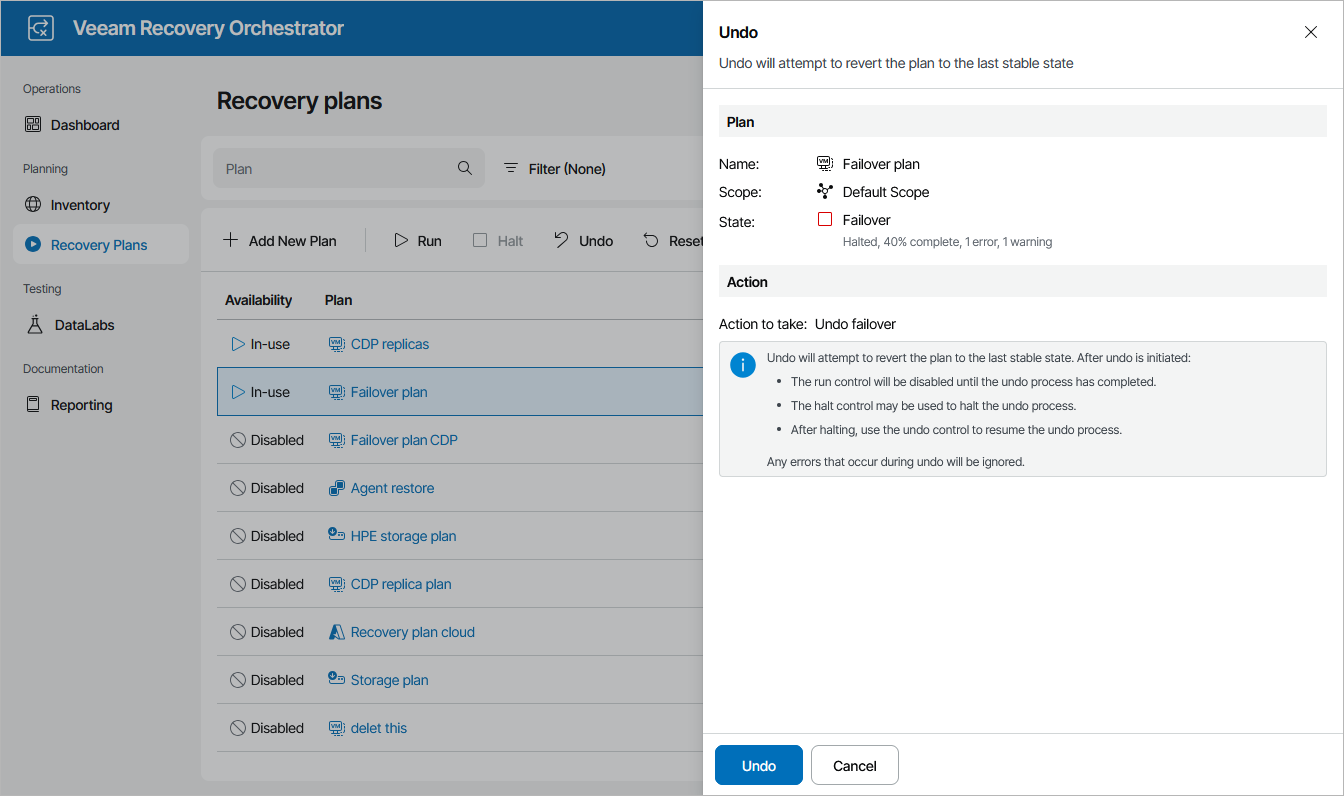Go to Inventory section
Image resolution: width=1344 pixels, height=796 pixels.
[80, 205]
